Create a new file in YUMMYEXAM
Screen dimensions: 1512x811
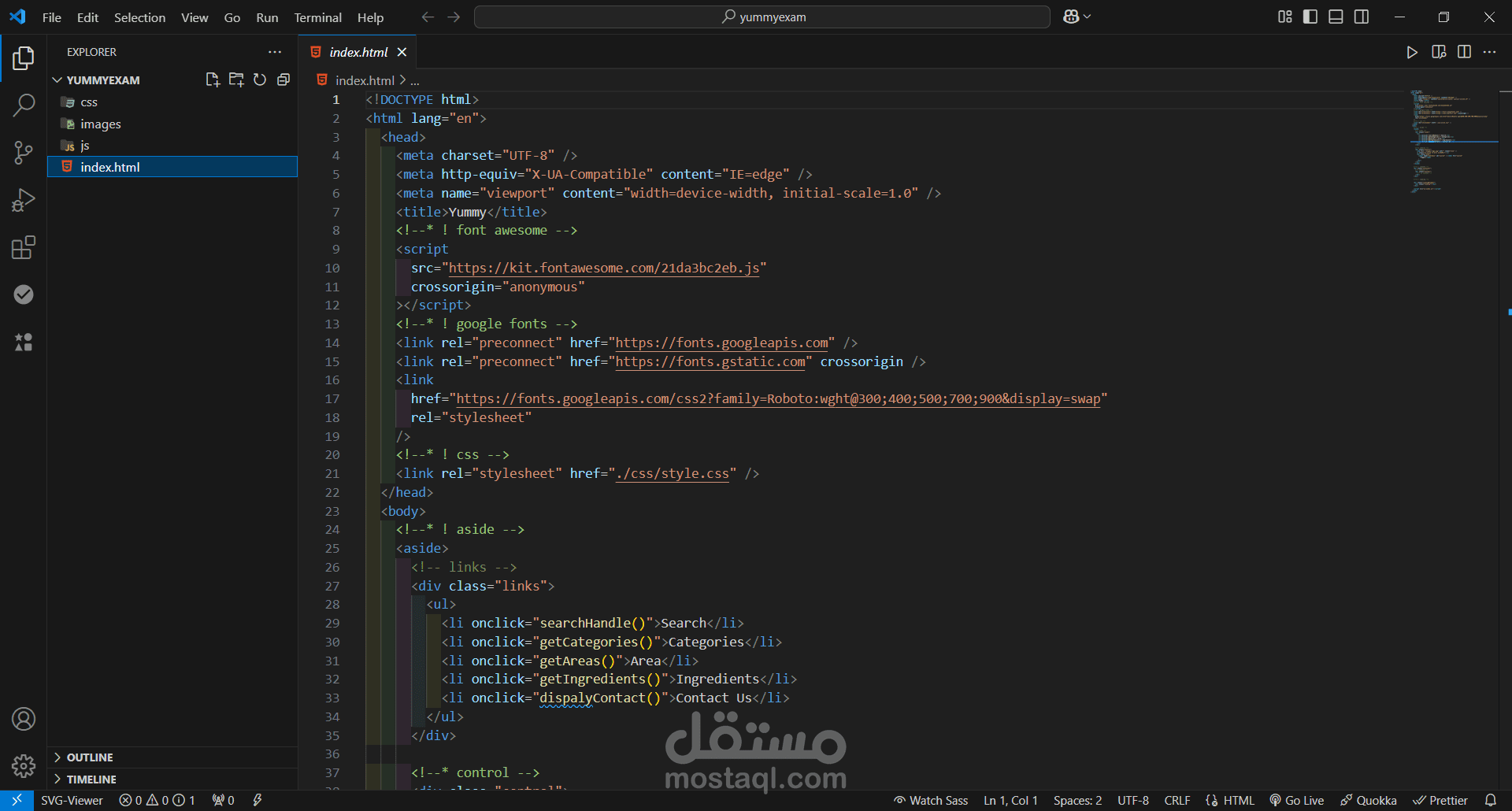point(213,80)
